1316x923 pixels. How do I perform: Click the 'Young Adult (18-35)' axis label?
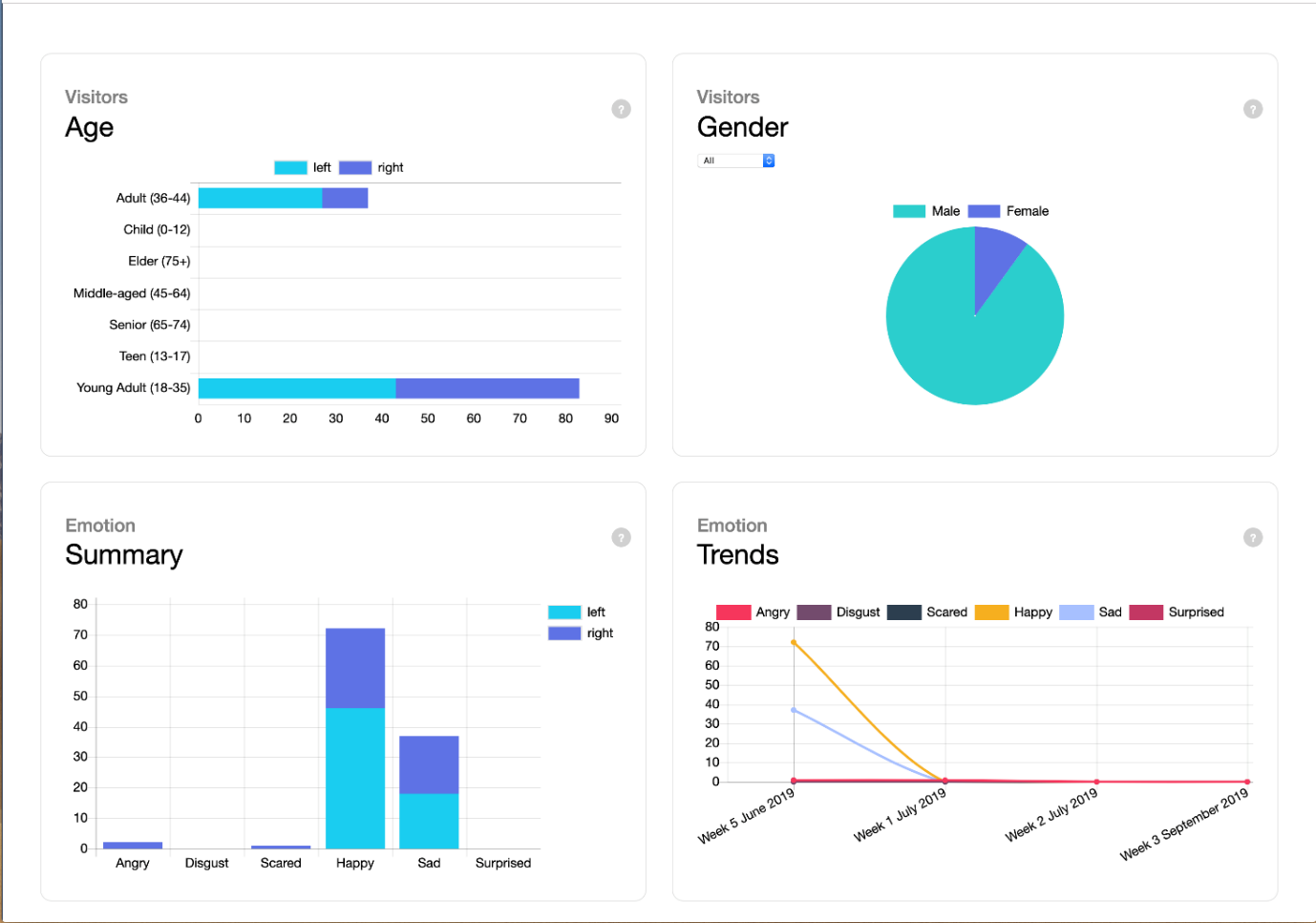pyautogui.click(x=134, y=388)
